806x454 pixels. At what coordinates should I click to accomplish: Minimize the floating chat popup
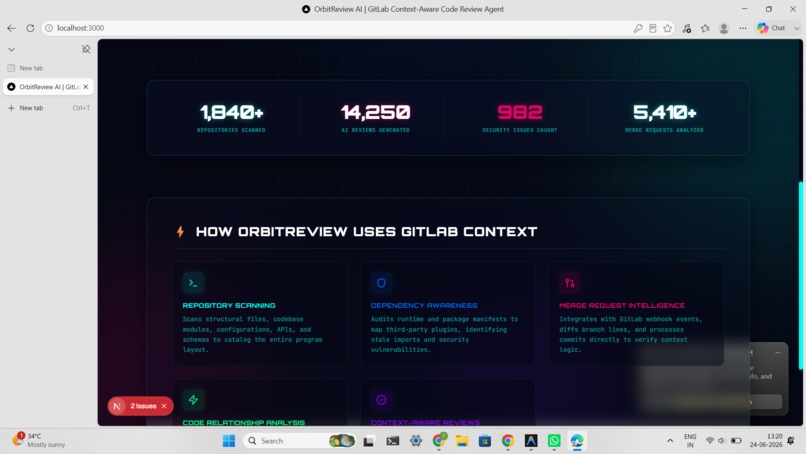click(x=778, y=353)
